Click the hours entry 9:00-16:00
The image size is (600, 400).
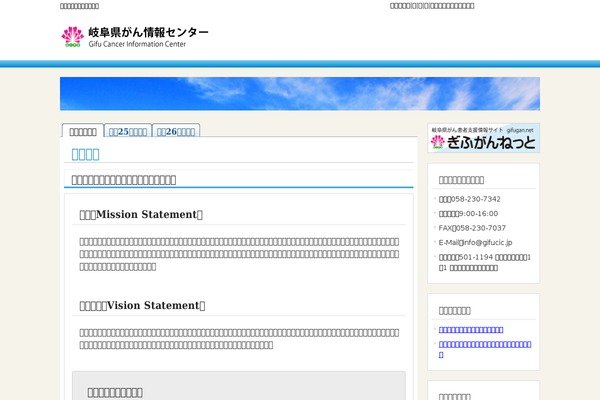pos(468,214)
